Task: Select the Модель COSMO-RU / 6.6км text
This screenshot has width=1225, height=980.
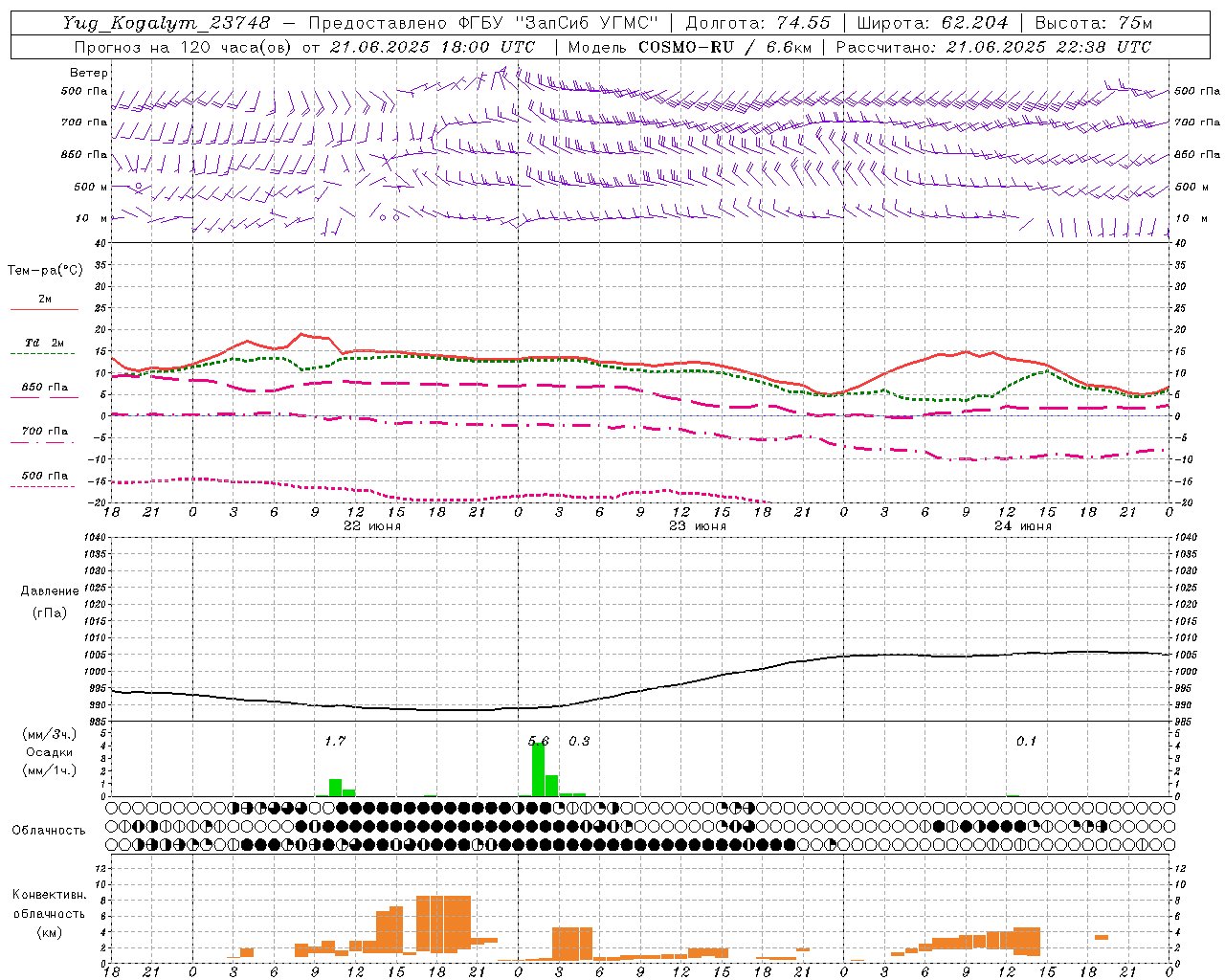Action: tap(690, 47)
